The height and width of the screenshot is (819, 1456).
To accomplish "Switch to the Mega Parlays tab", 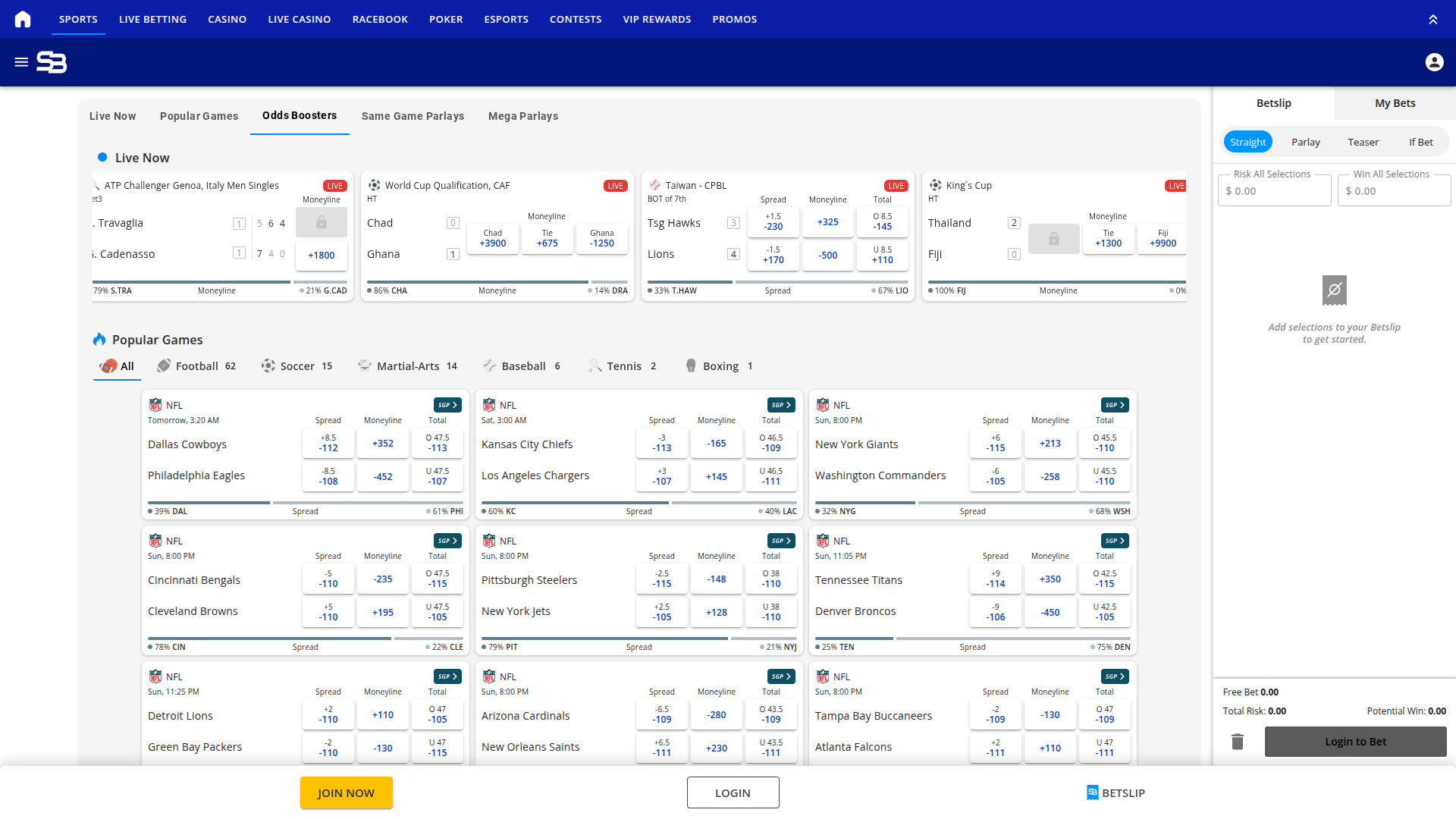I will (x=522, y=116).
